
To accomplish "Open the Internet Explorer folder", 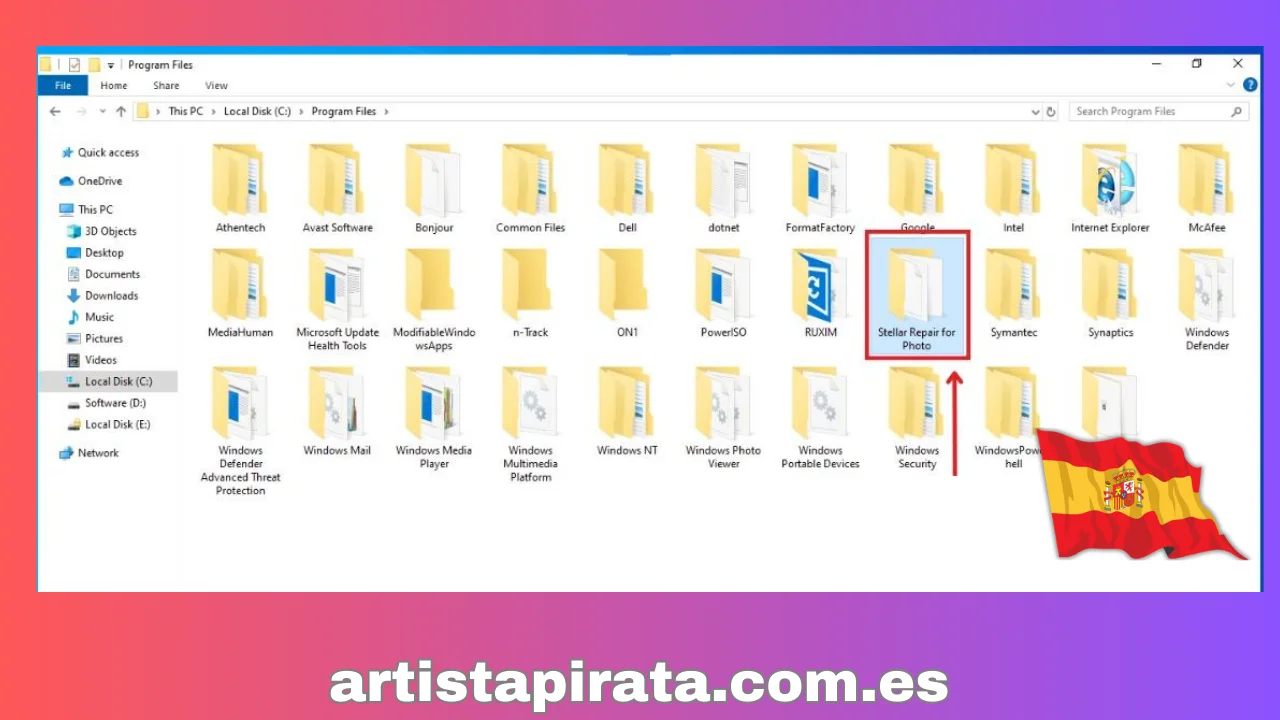I will [1110, 190].
